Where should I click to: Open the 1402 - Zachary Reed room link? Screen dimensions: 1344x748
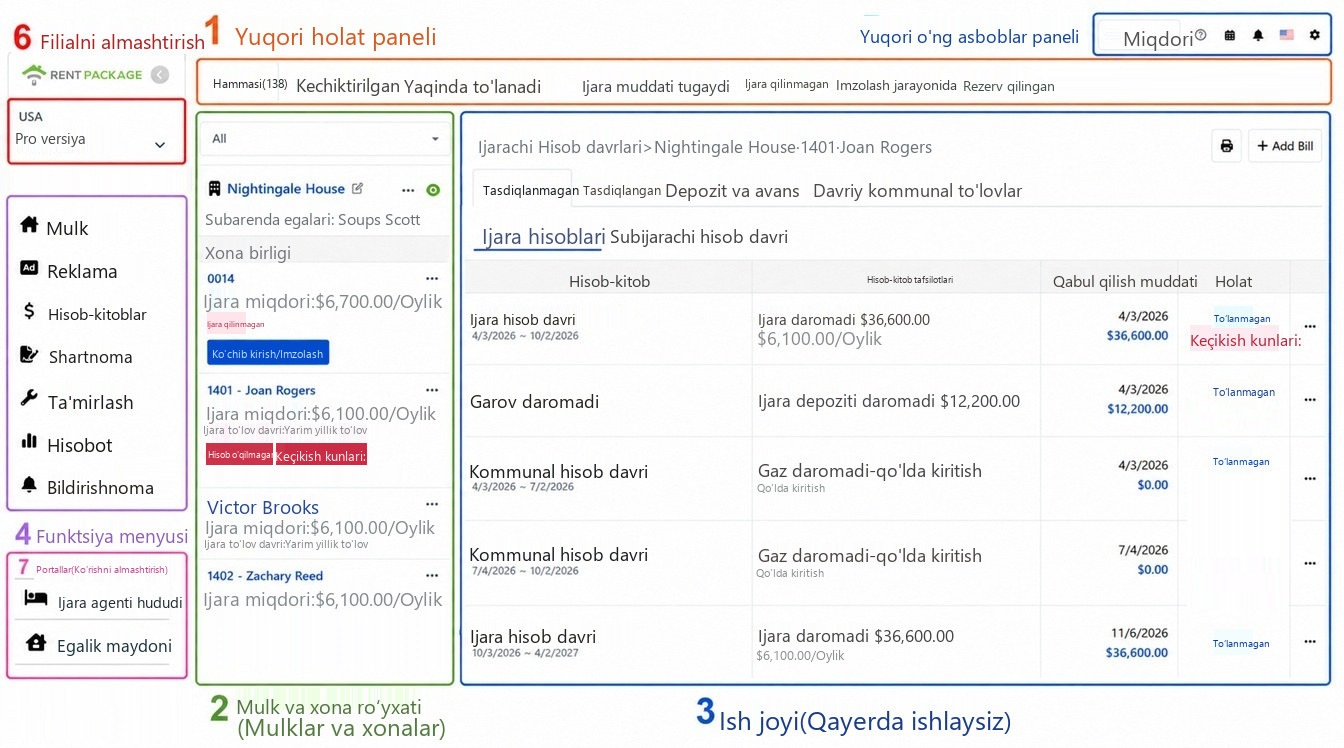265,575
